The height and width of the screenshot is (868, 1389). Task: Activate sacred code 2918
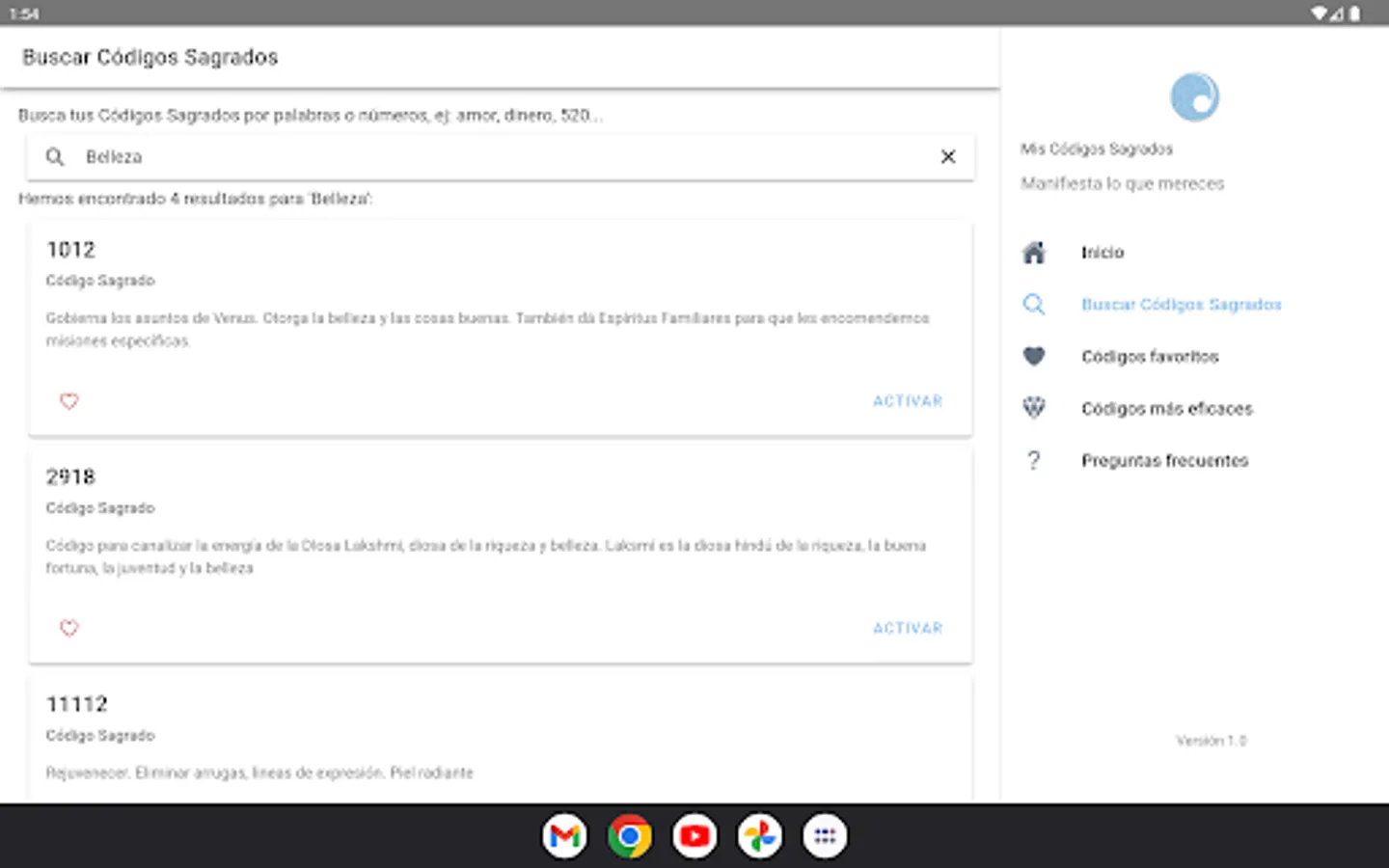tap(908, 628)
